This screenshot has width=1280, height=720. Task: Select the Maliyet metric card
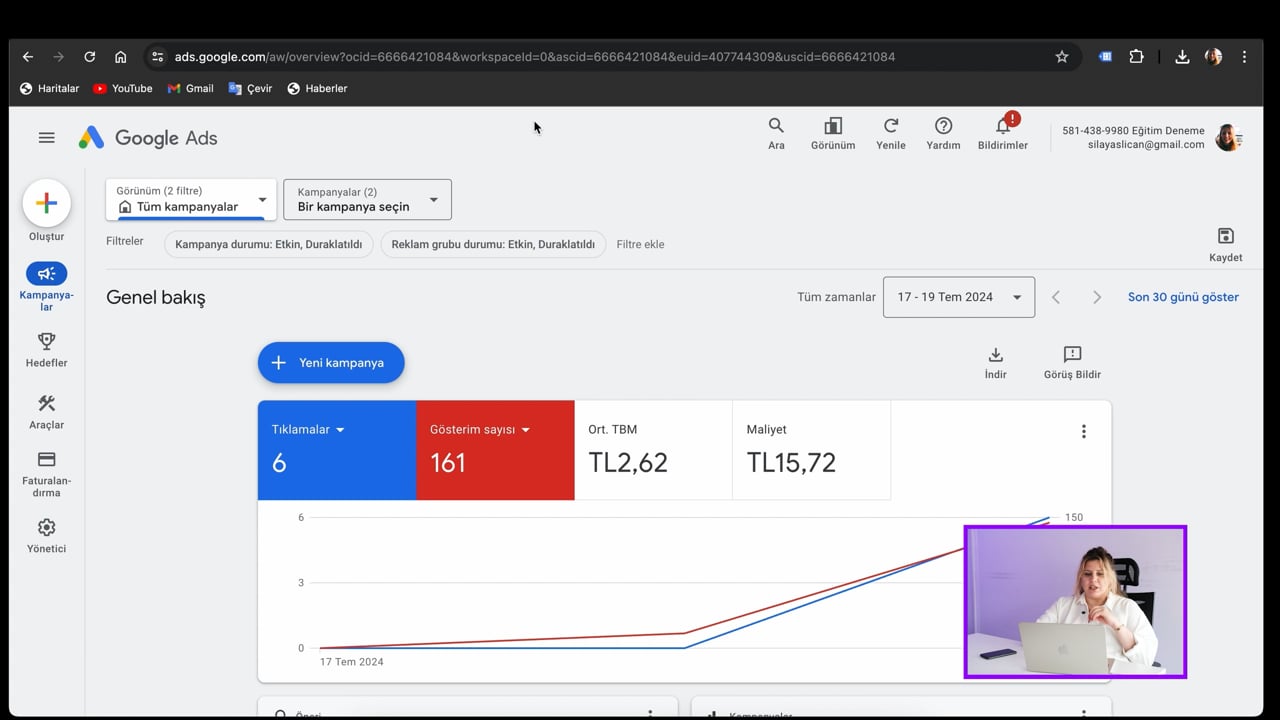coord(811,450)
